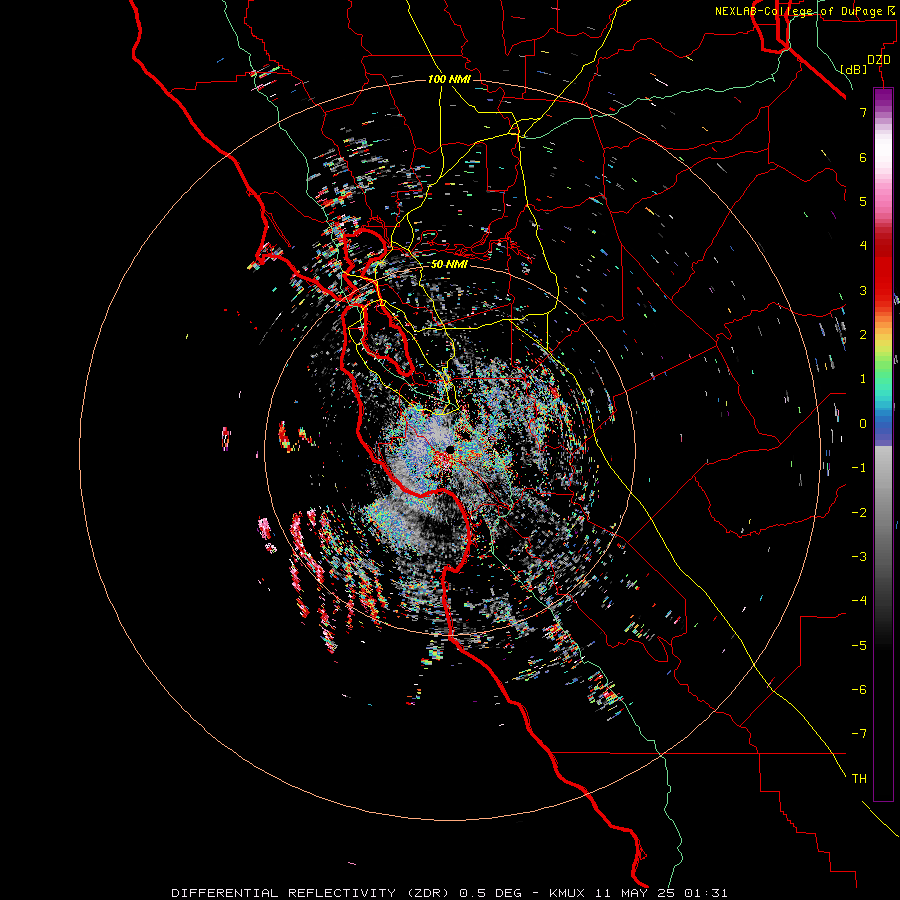Click the "100 NMI" range ring label
This screenshot has height=900, width=900.
coord(449,79)
